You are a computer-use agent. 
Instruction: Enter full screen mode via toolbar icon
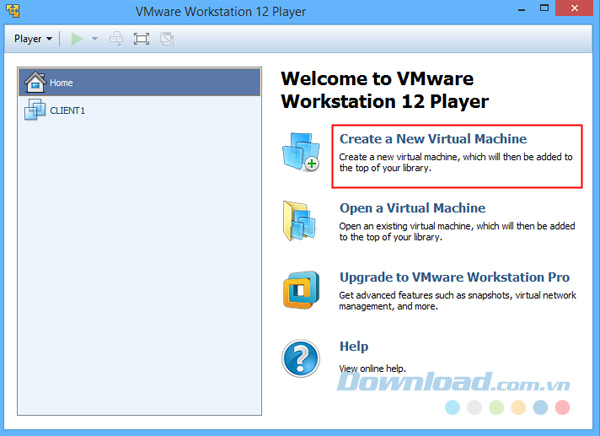tap(141, 39)
